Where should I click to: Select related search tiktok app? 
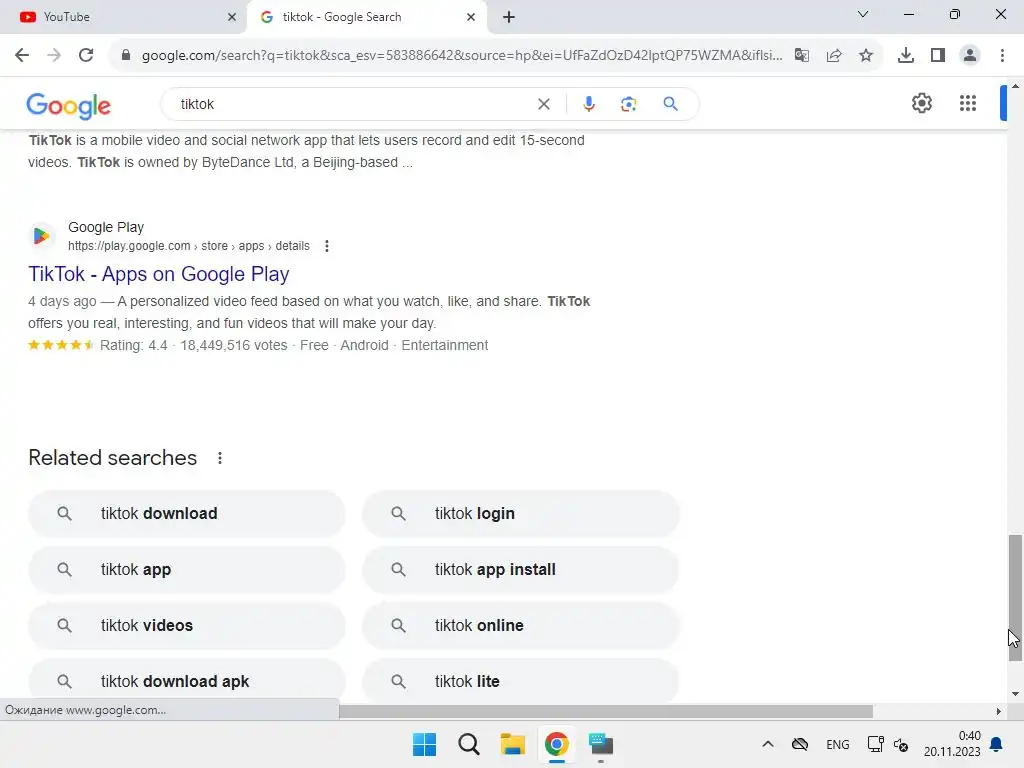pos(187,569)
